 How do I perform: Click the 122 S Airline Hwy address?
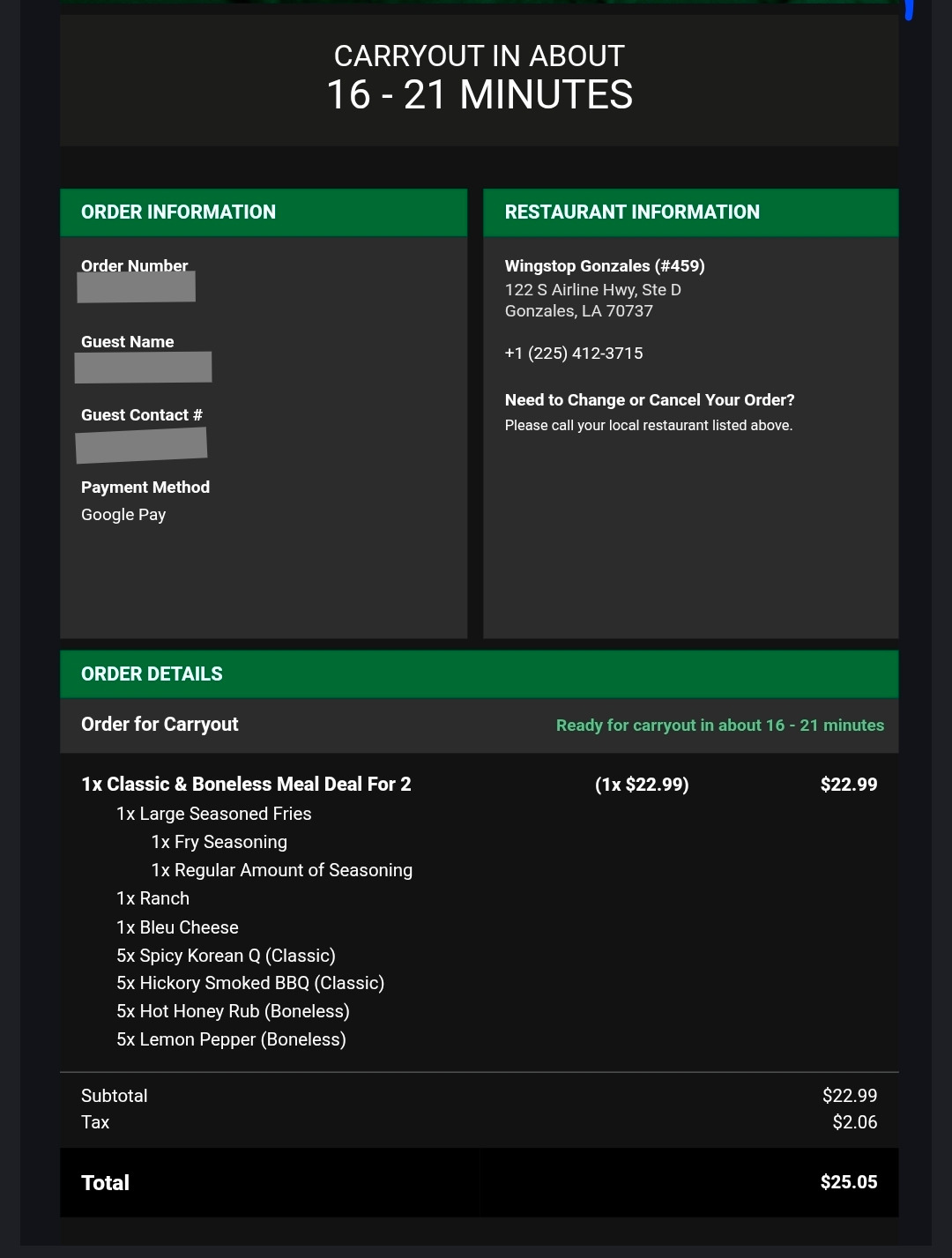point(592,290)
